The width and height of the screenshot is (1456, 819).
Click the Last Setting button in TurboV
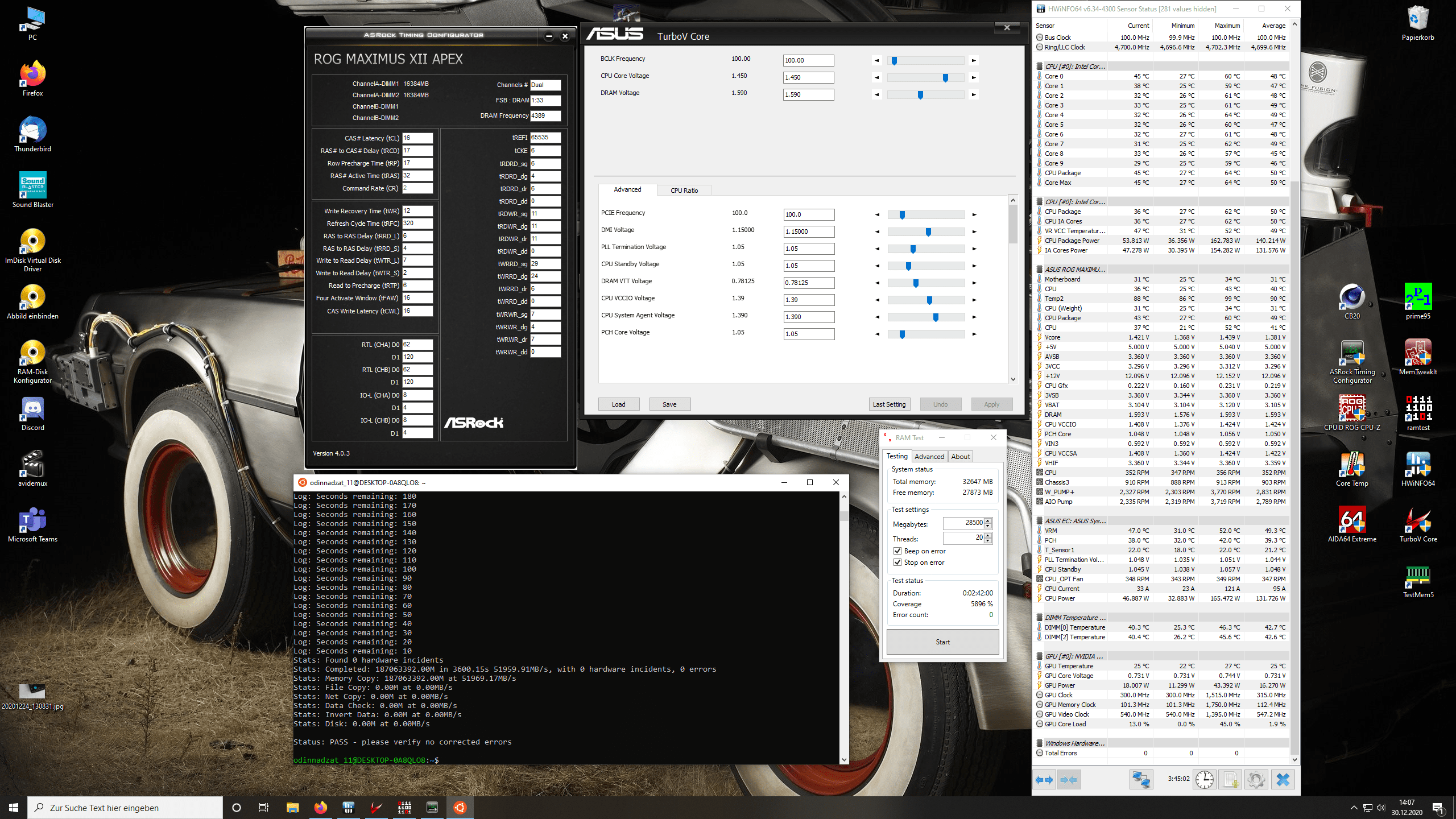coord(889,404)
